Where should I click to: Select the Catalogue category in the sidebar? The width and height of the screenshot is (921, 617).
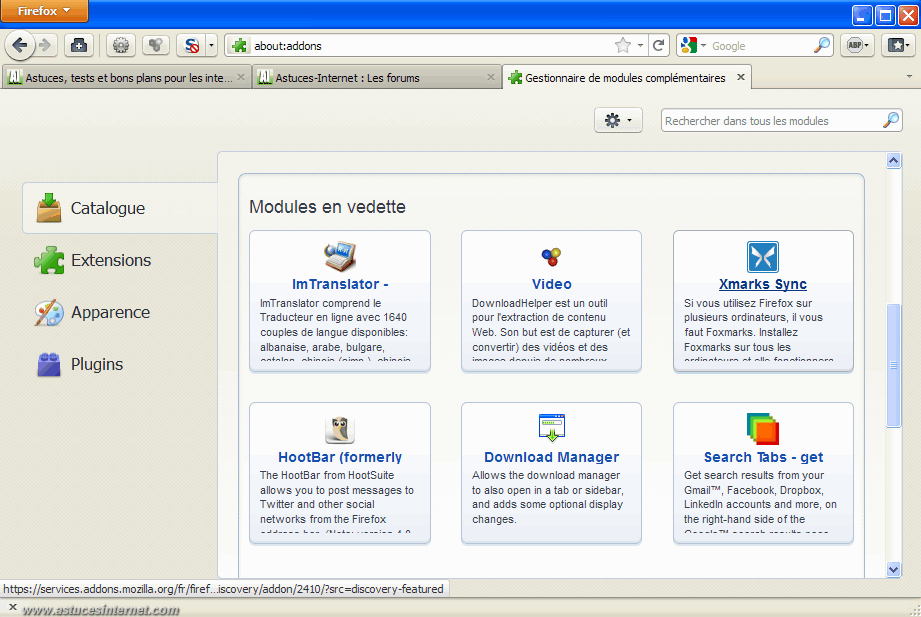coord(120,208)
